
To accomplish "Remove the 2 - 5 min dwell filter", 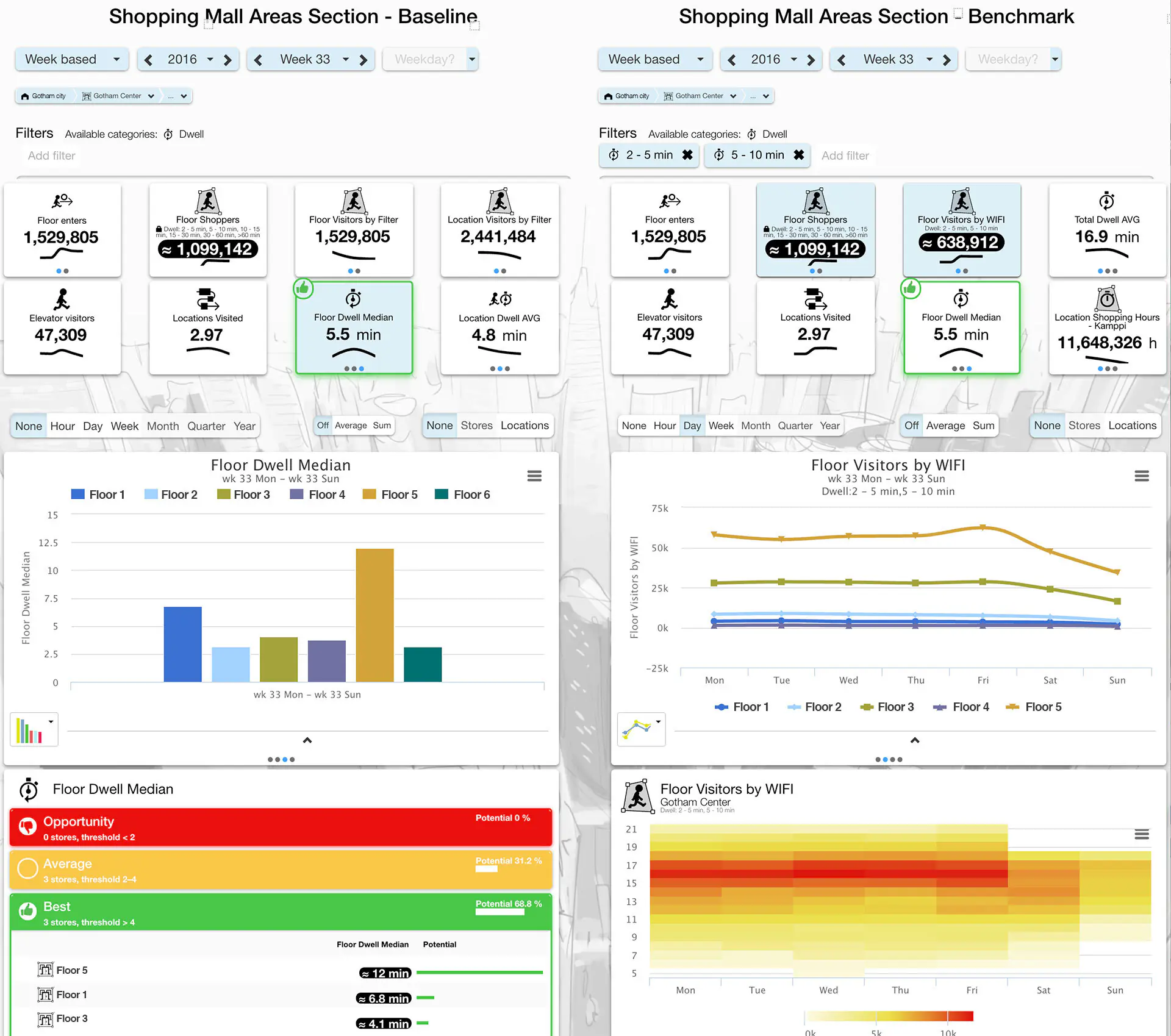I will pos(687,155).
